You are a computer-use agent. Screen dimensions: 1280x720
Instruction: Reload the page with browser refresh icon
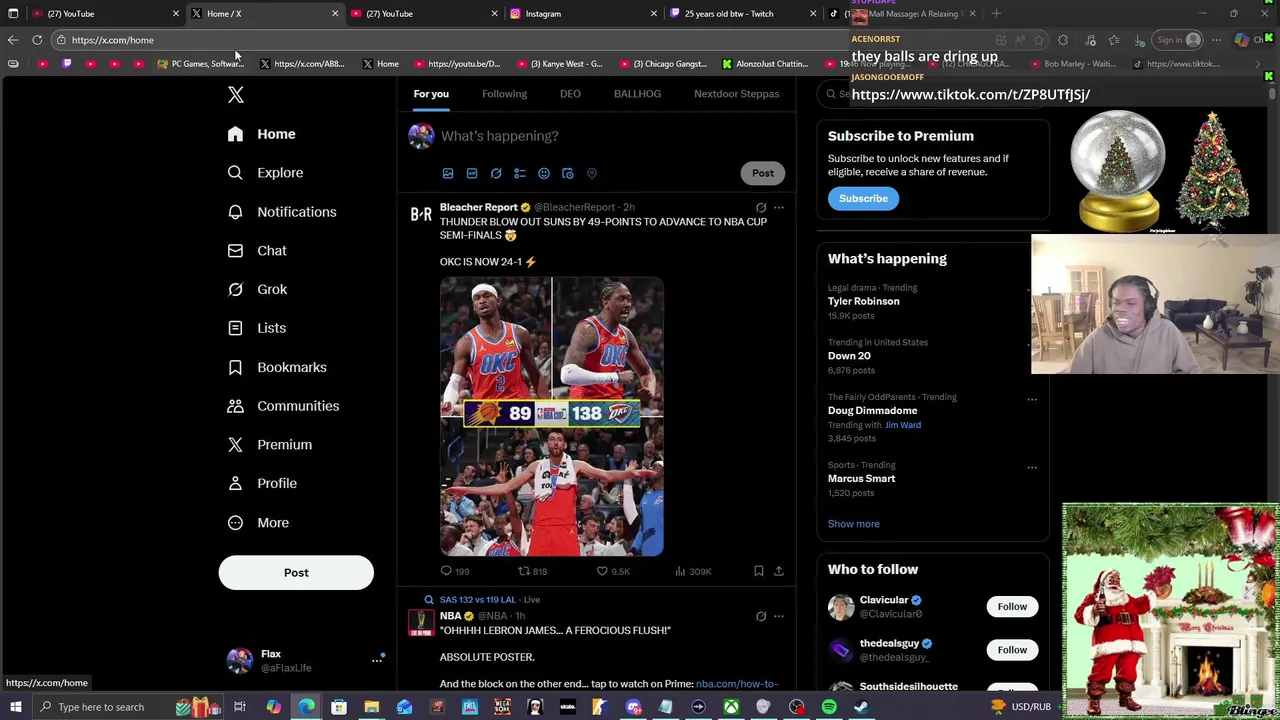(x=37, y=40)
